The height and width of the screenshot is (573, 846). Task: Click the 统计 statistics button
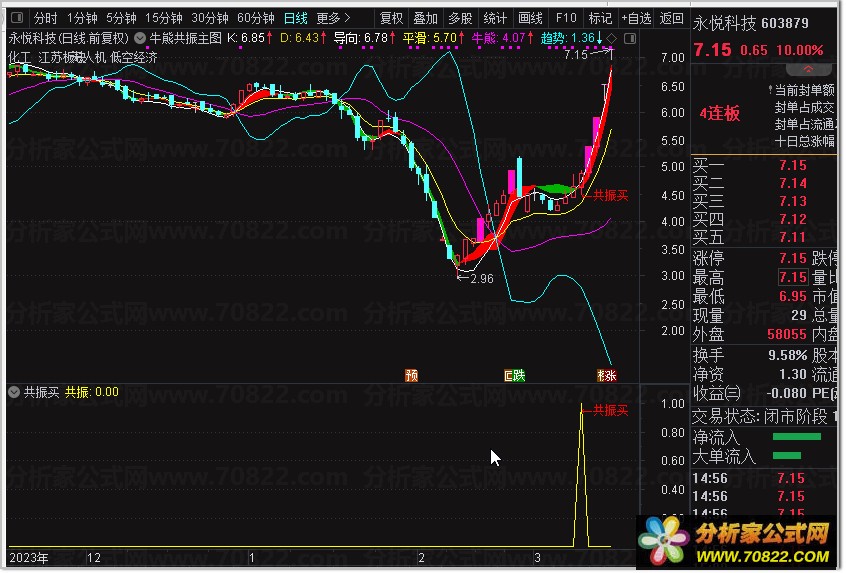point(495,18)
